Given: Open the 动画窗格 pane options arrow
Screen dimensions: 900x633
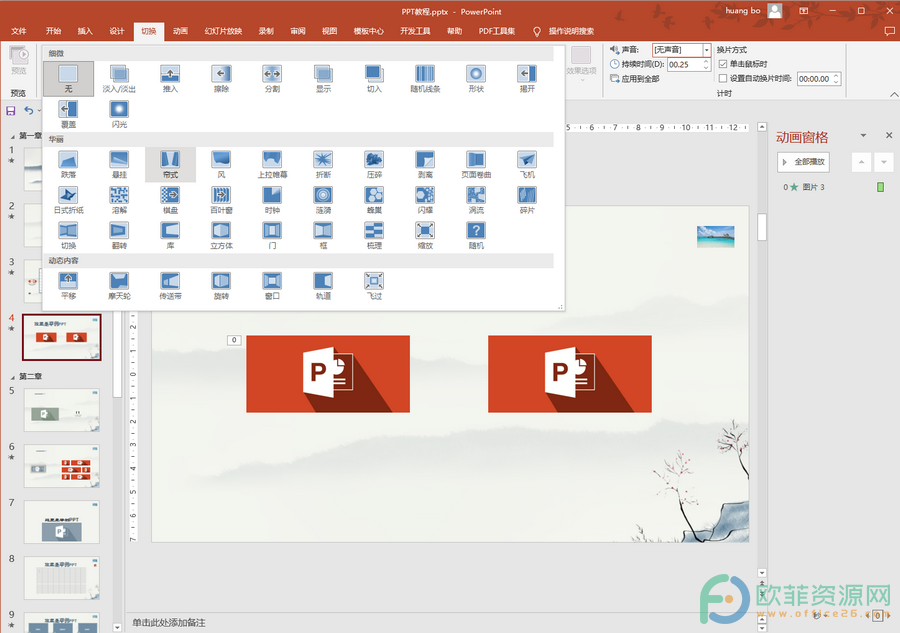Looking at the screenshot, I should 863,135.
